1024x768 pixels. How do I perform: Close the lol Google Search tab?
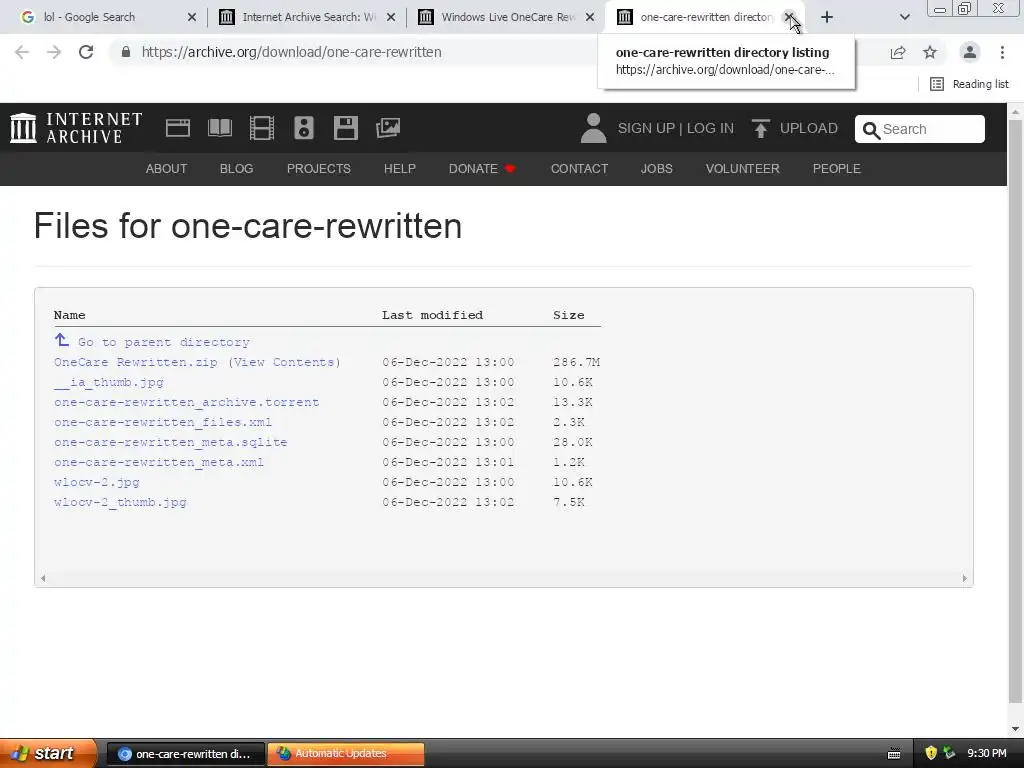pos(191,17)
